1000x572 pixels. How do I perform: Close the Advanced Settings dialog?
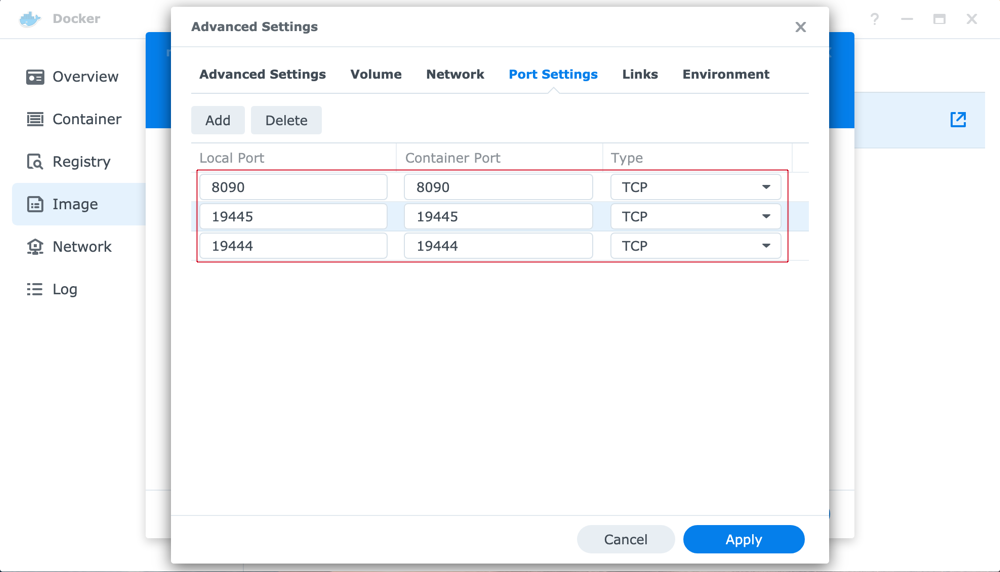point(800,27)
